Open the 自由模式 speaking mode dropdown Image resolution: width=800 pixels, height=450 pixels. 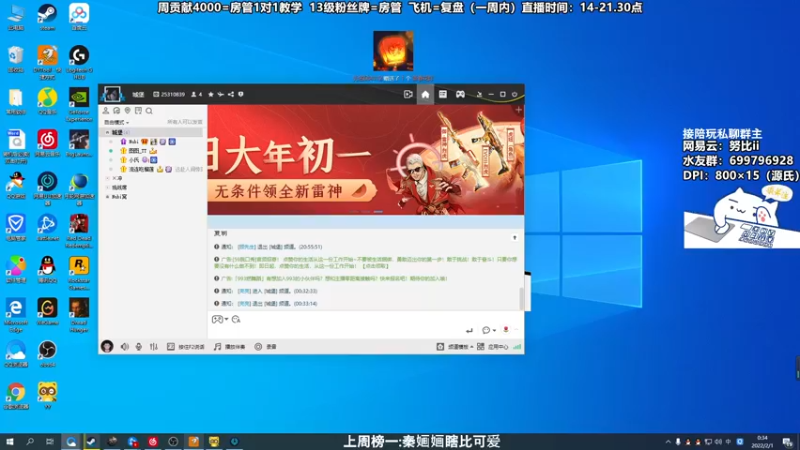click(116, 122)
